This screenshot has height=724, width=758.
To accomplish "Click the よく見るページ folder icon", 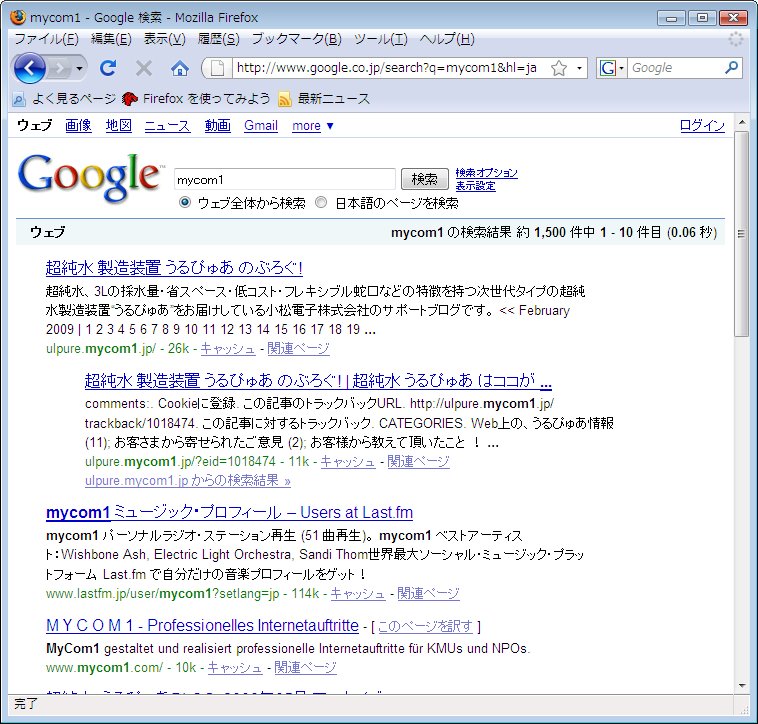I will click(x=18, y=100).
